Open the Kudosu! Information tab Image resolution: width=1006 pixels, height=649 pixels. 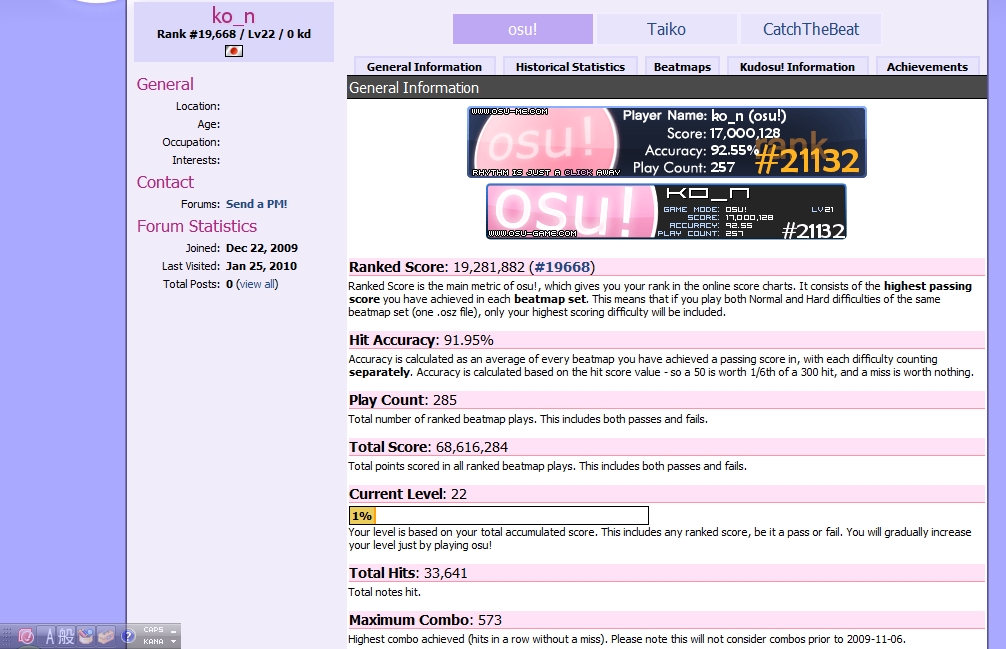797,66
